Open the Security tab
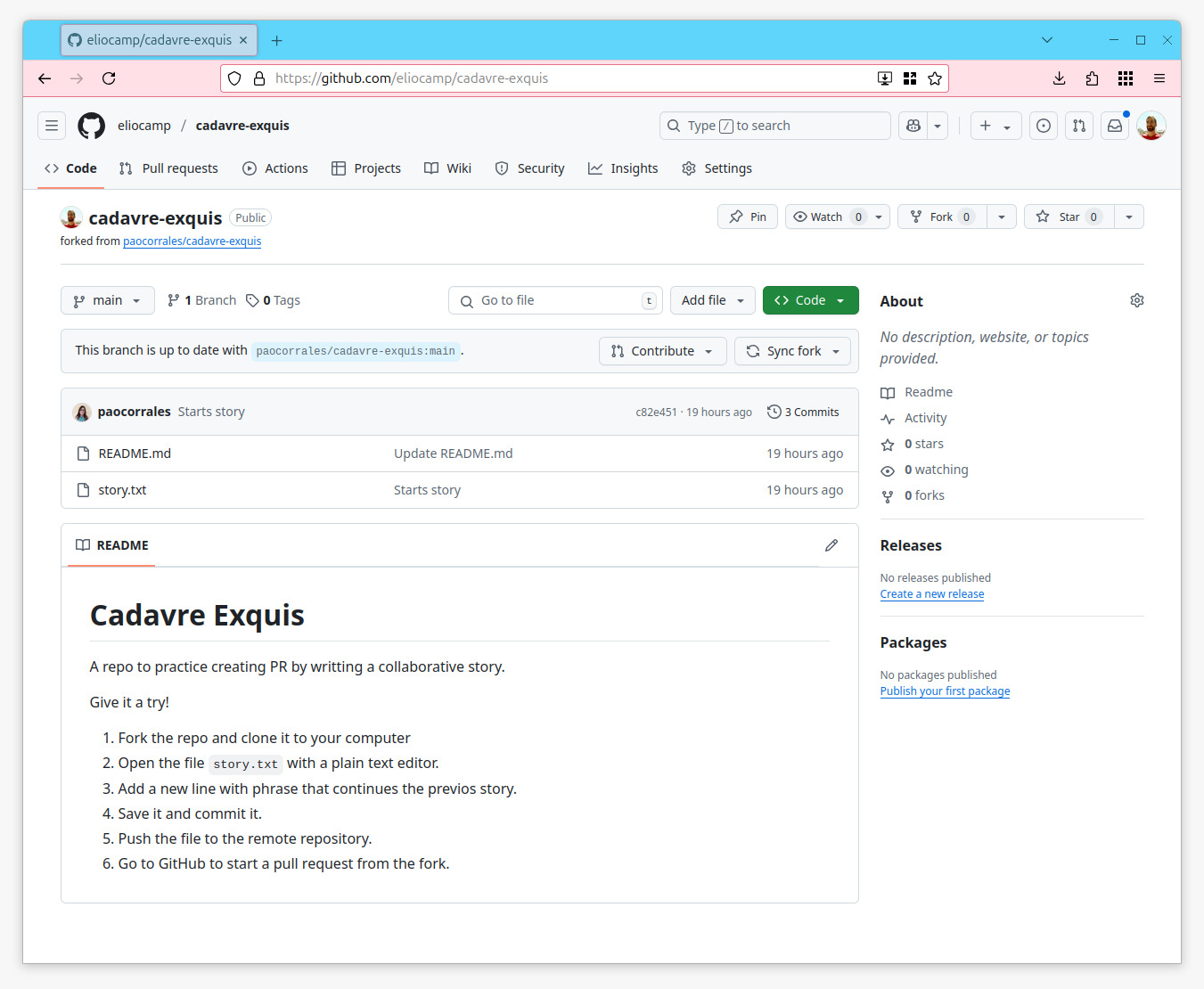Screen dimensions: 1204x989 coord(529,168)
